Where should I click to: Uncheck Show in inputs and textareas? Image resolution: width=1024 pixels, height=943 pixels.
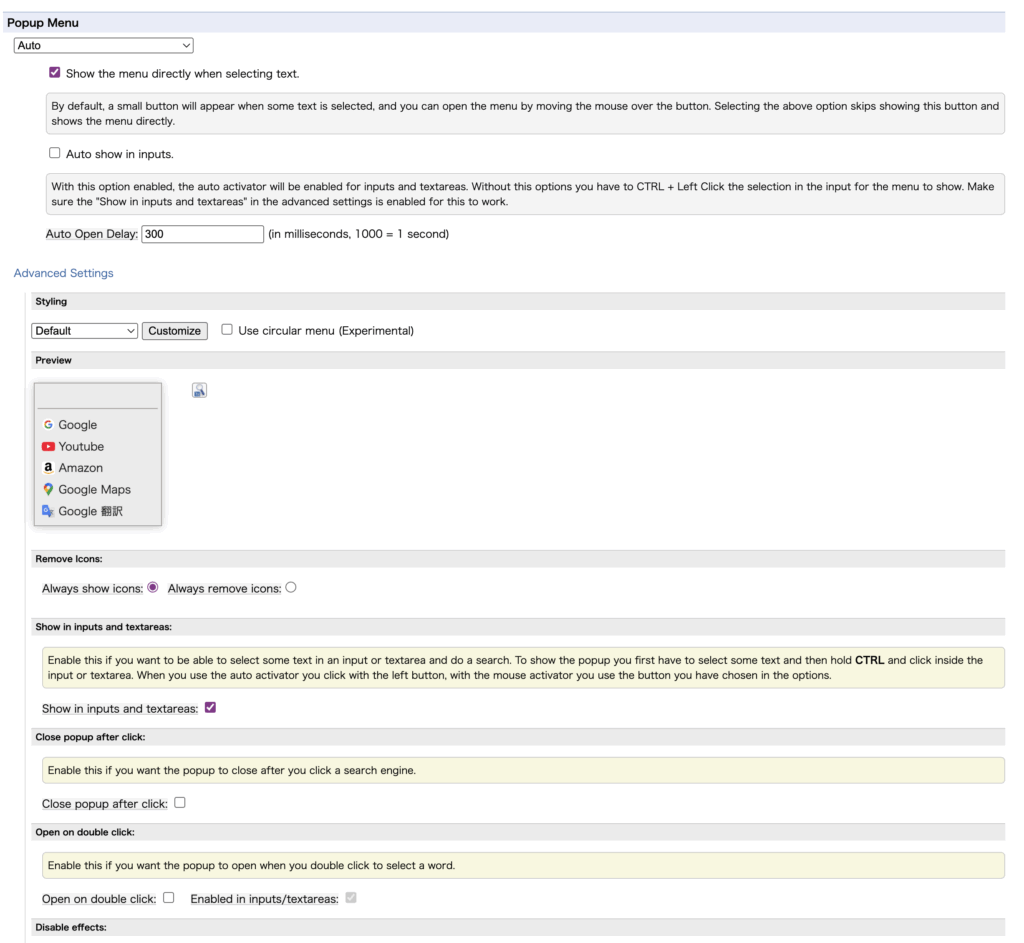click(210, 708)
